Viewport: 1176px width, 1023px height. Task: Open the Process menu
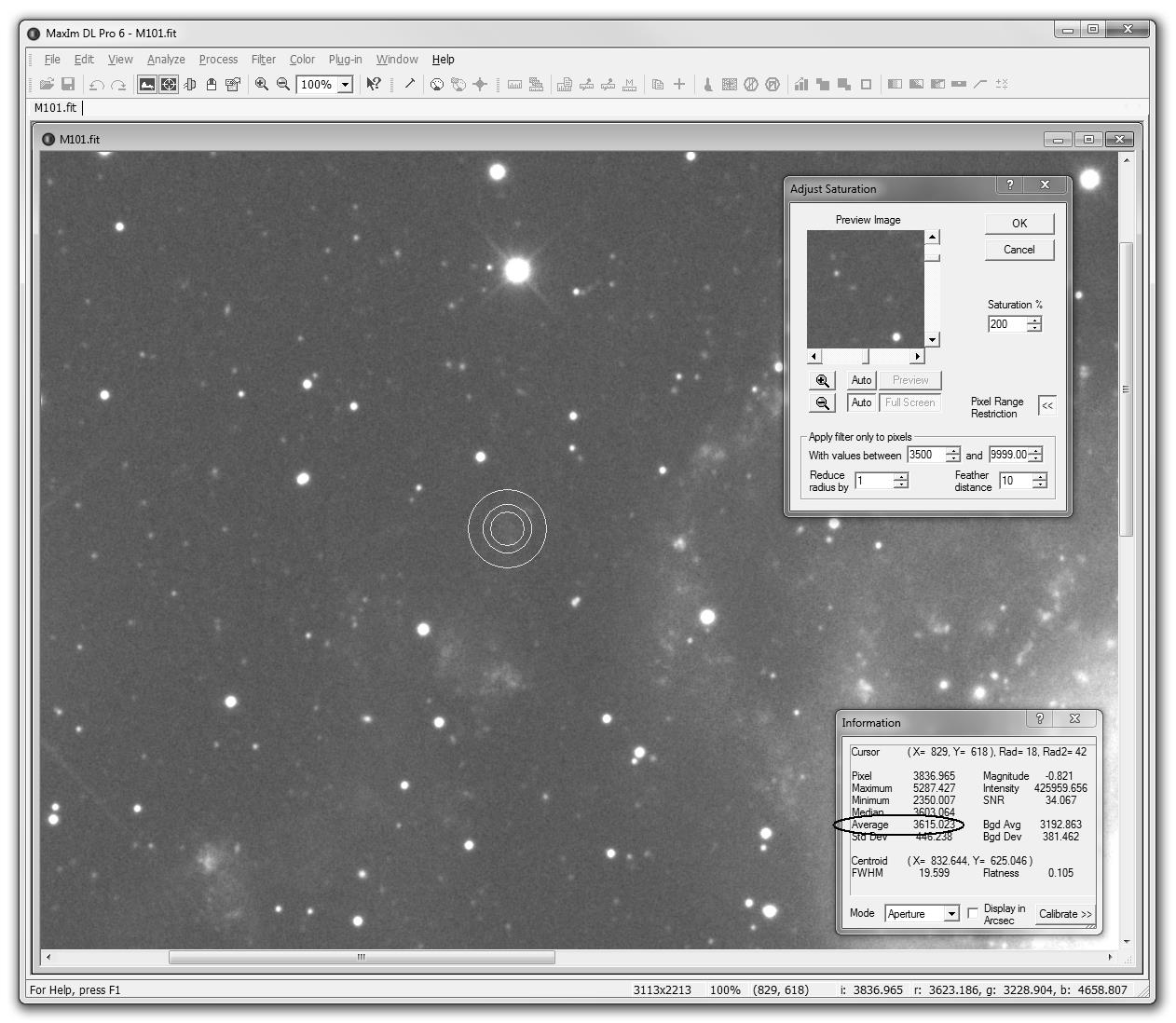(218, 59)
